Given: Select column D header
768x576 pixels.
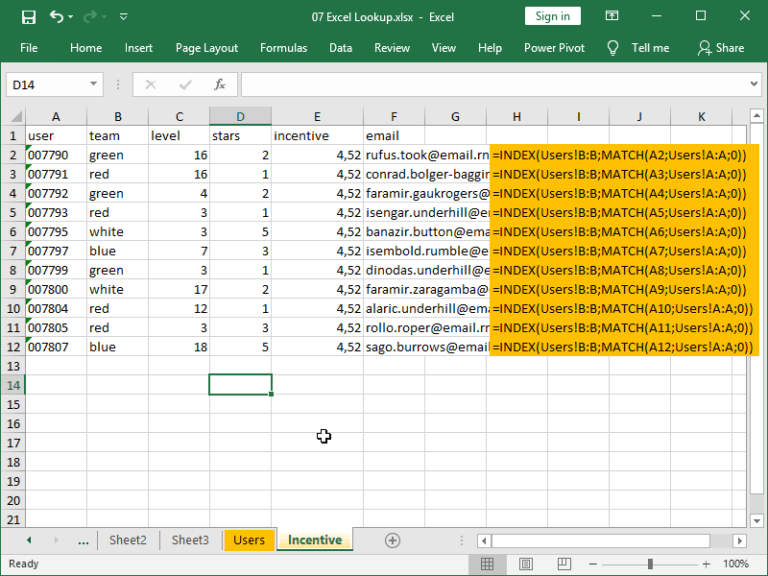Looking at the screenshot, I should click(x=240, y=117).
